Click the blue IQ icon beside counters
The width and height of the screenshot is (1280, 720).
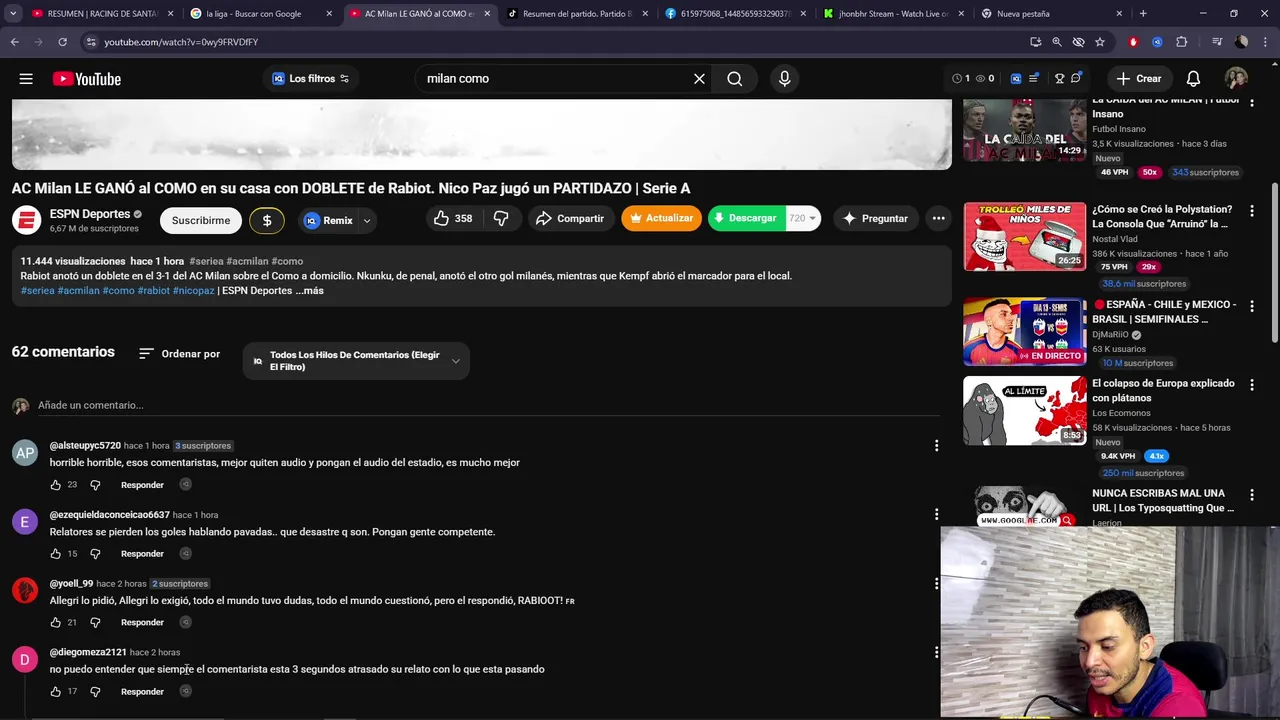tap(1016, 78)
